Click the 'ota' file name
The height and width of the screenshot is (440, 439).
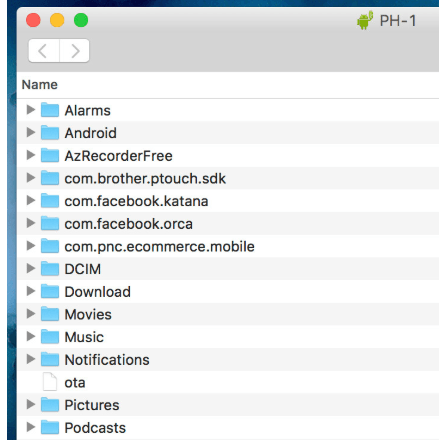(75, 383)
